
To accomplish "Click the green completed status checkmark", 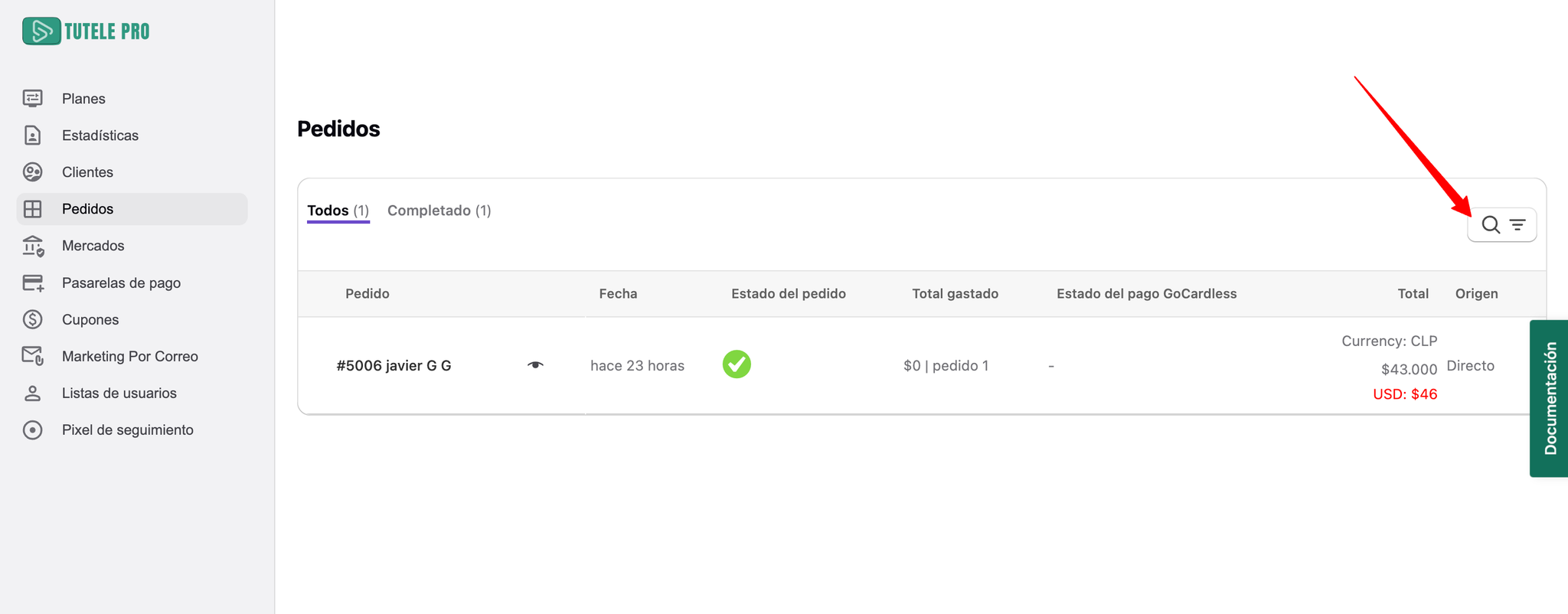I will (737, 364).
